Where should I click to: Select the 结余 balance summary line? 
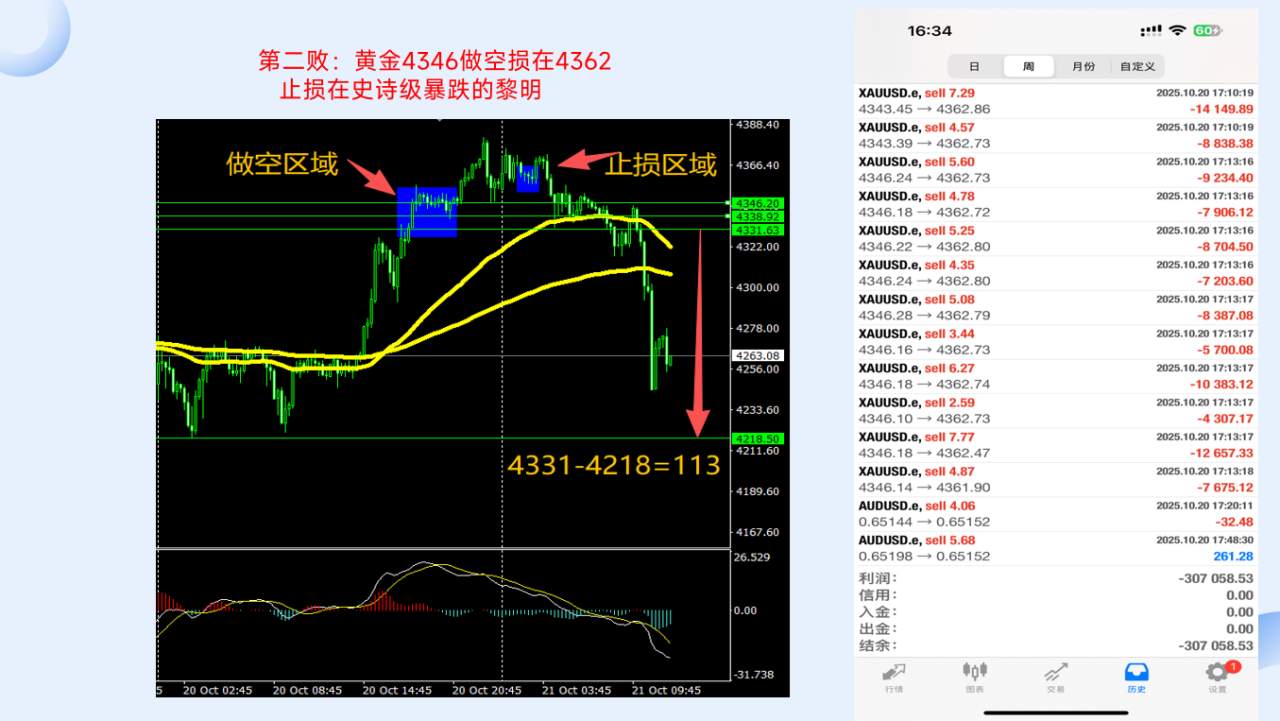pos(1056,646)
